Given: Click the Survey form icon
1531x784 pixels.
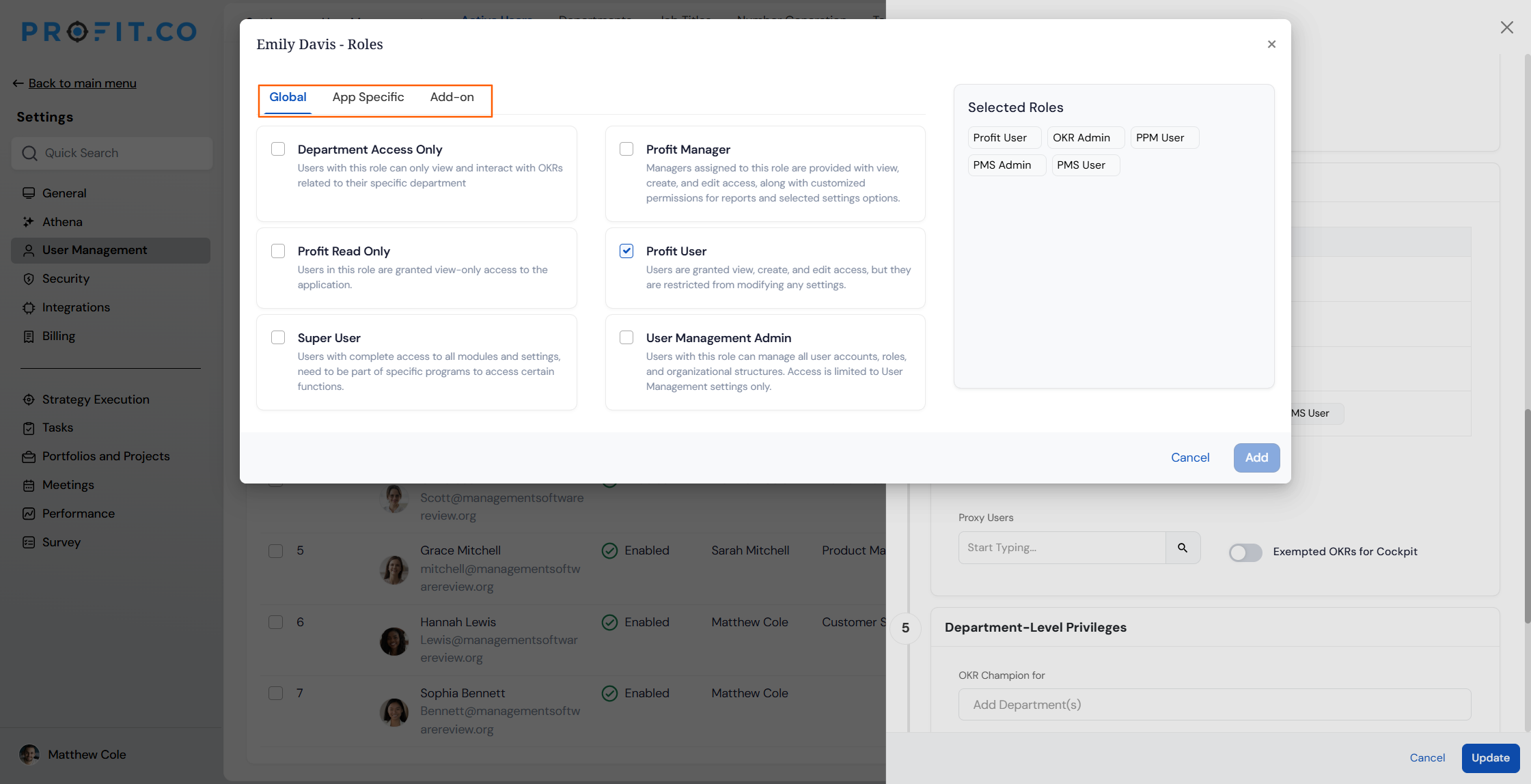Looking at the screenshot, I should coord(29,542).
